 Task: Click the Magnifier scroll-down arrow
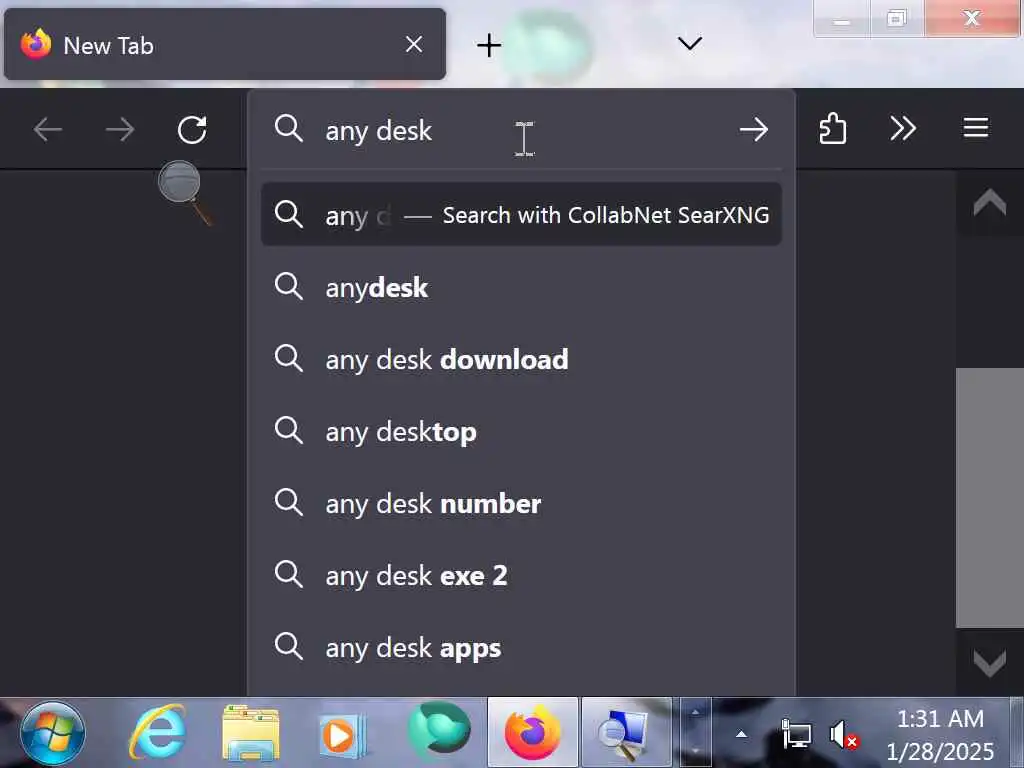pos(989,662)
